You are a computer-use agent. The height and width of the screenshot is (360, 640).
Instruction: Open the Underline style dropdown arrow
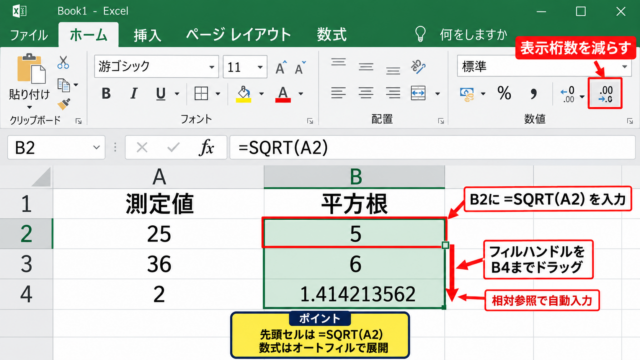click(177, 94)
